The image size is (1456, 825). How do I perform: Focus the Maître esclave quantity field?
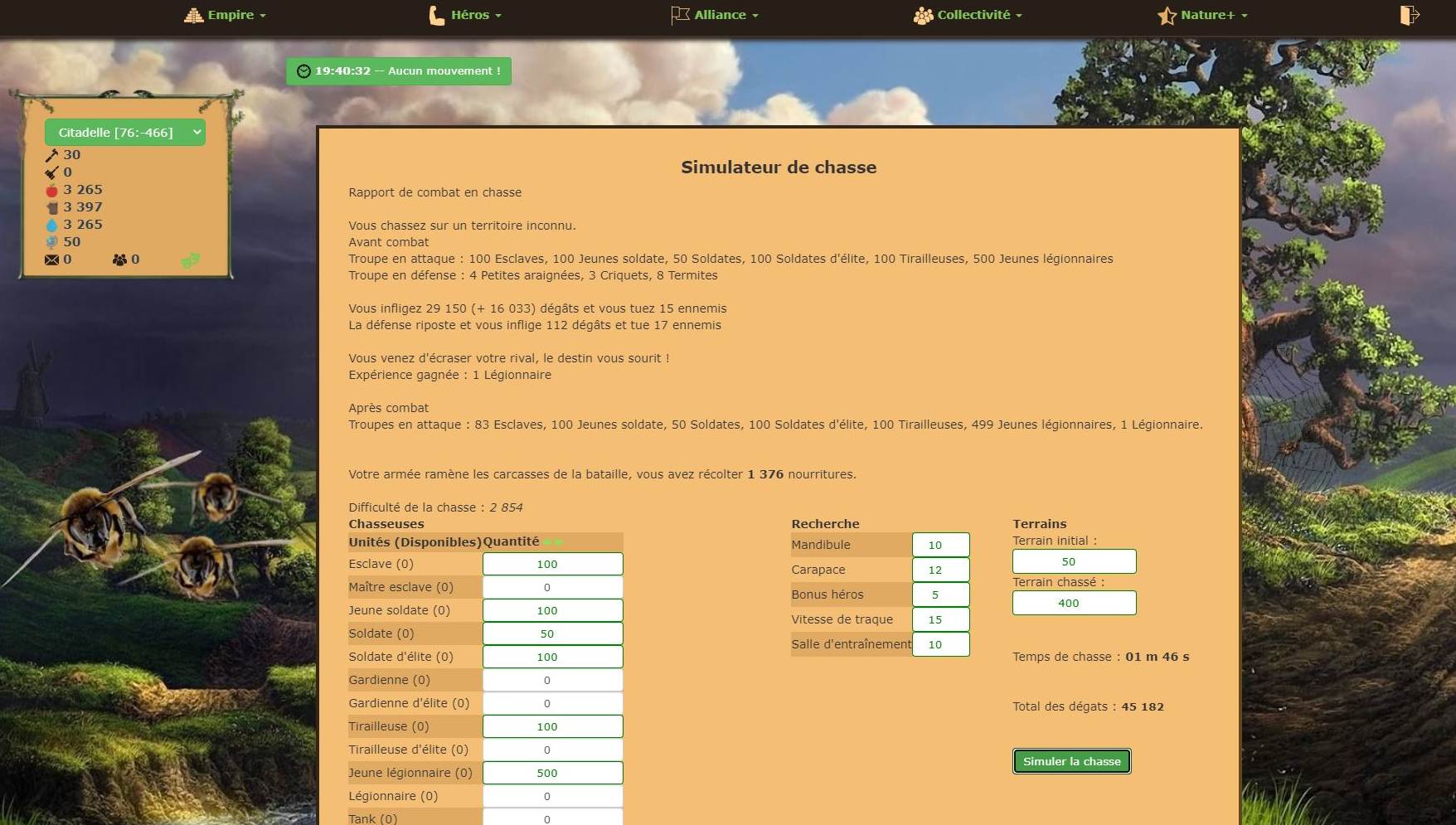(552, 587)
